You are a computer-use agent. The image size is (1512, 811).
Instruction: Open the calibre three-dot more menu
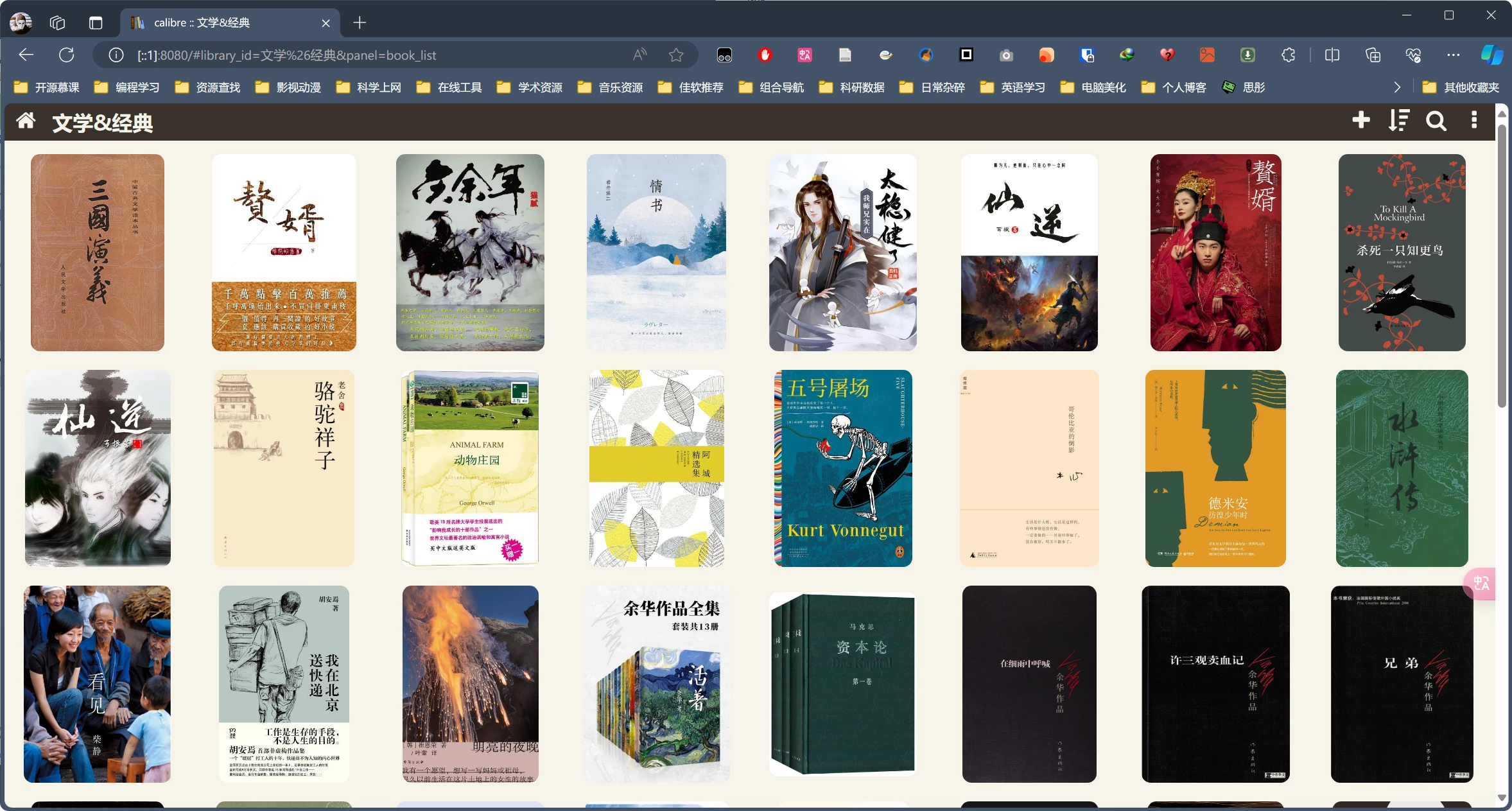tap(1474, 120)
